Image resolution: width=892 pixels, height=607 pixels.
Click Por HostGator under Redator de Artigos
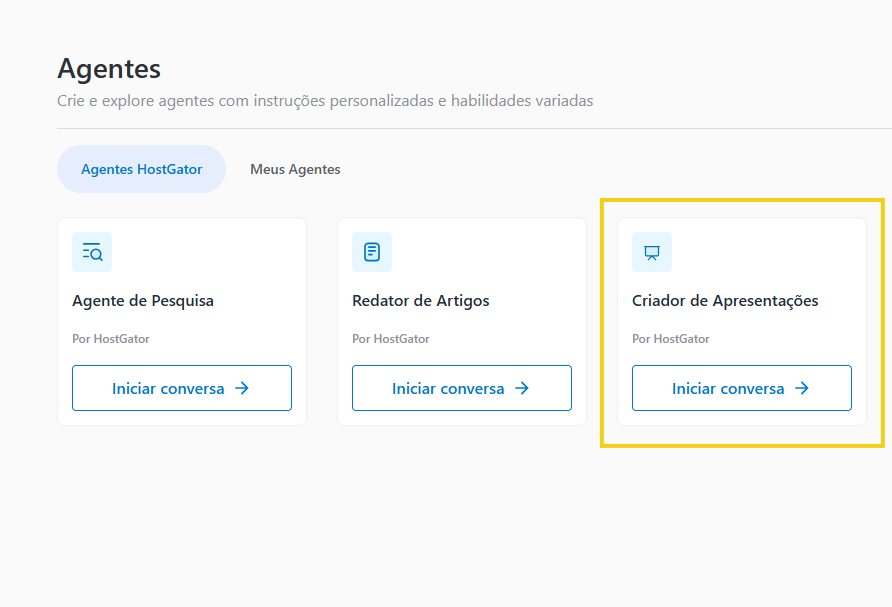coord(391,339)
